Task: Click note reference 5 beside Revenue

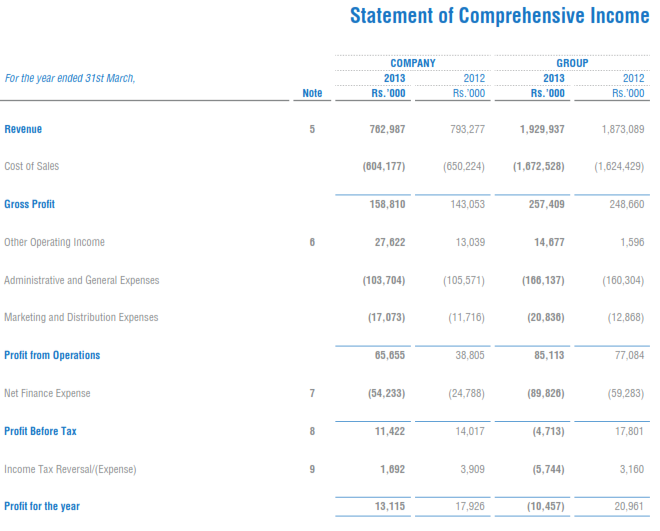Action: [x=312, y=129]
